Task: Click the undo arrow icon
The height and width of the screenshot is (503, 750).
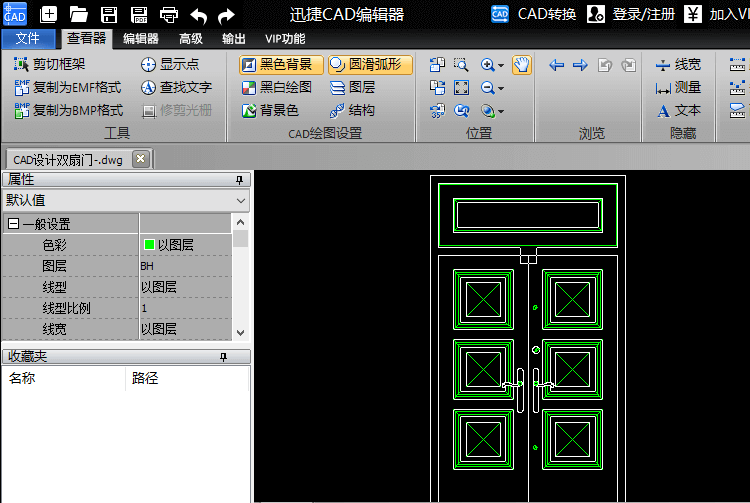Action: coord(199,15)
